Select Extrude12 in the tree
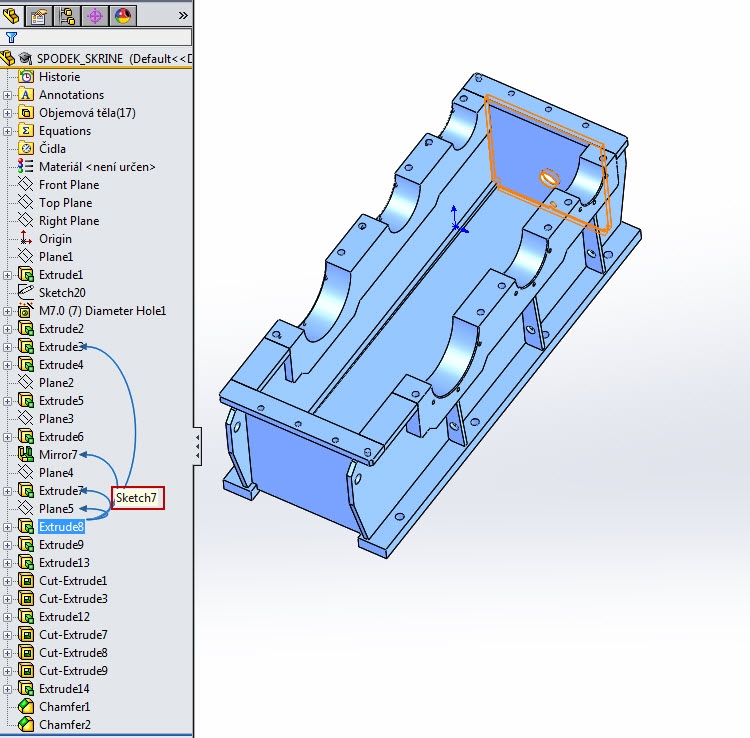The height and width of the screenshot is (738, 750). coord(65,617)
